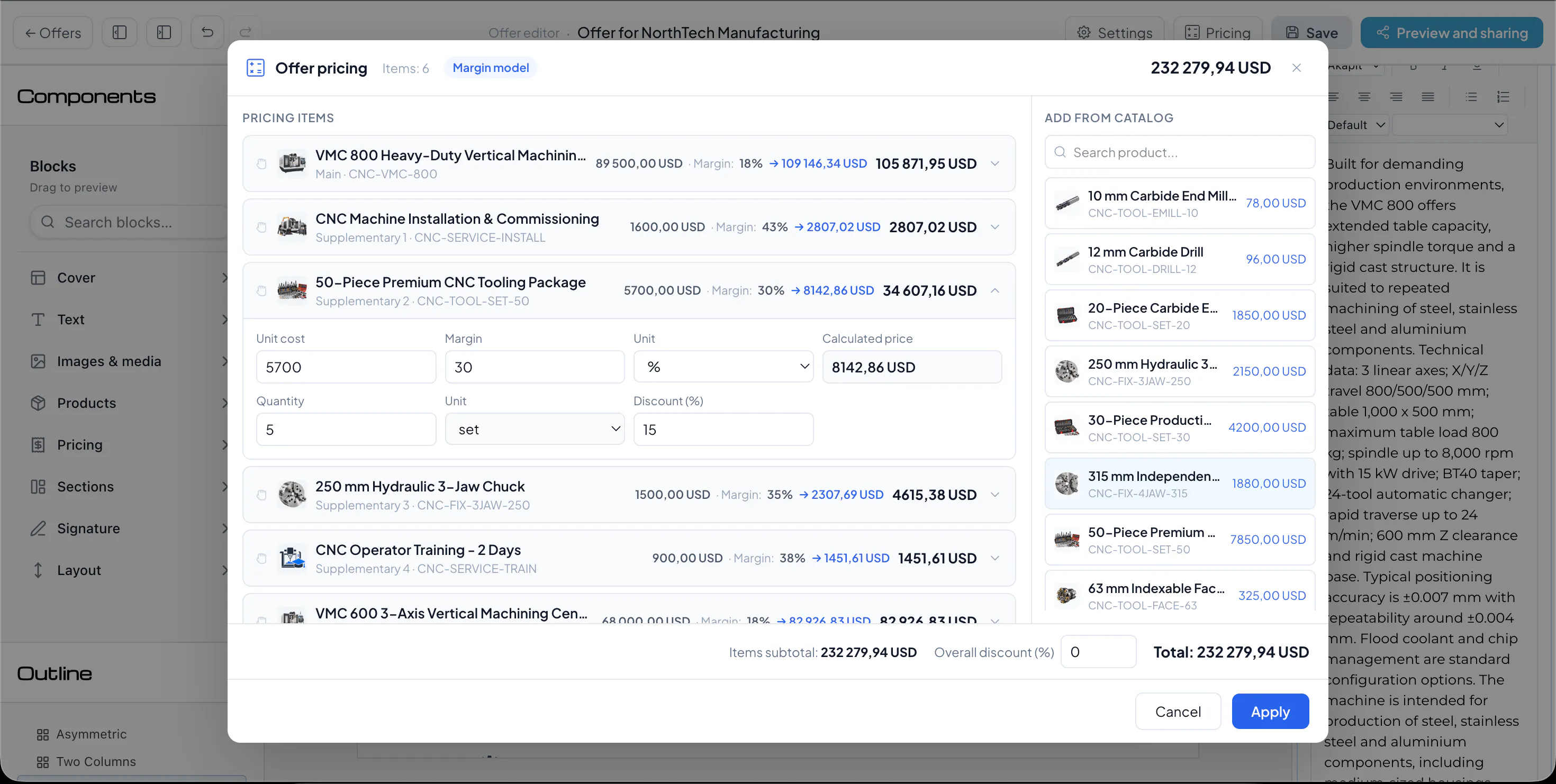Apply the pricing changes

pyautogui.click(x=1270, y=712)
